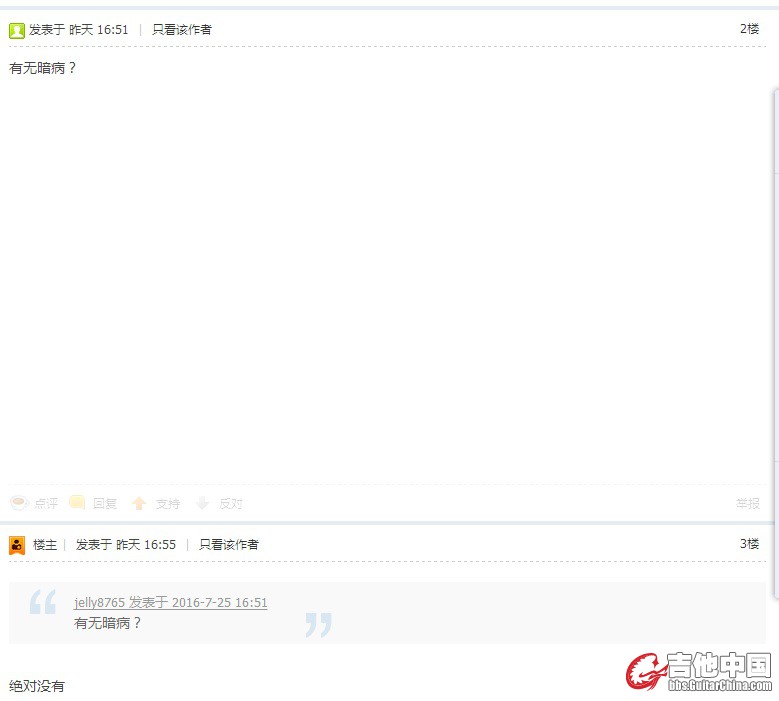This screenshot has height=701, width=779.
Task: Click 只看该作者 on the 2楼 post
Action: (182, 30)
